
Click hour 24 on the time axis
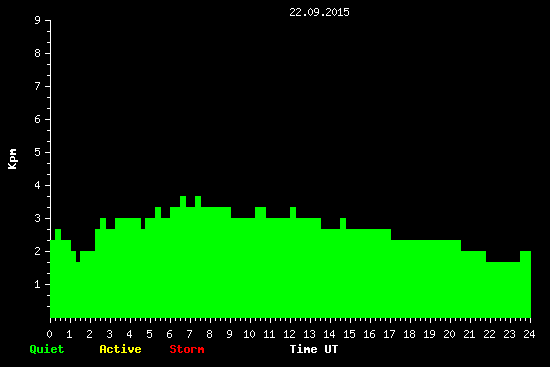[529, 334]
